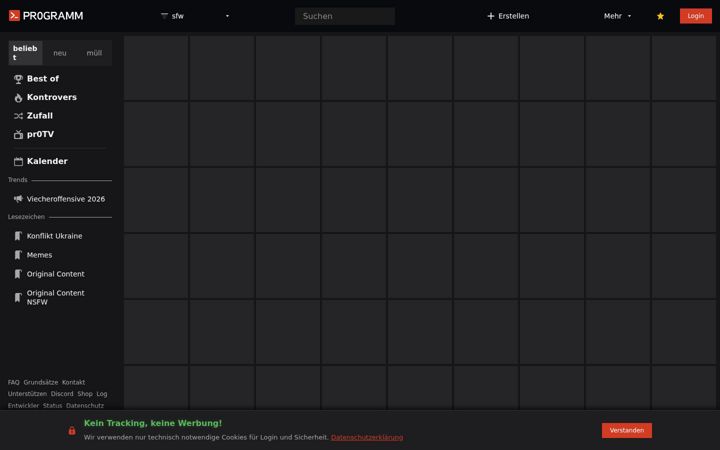Image resolution: width=720 pixels, height=450 pixels.
Task: Open the sfw filter dropdown arrow
Action: pyautogui.click(x=227, y=16)
